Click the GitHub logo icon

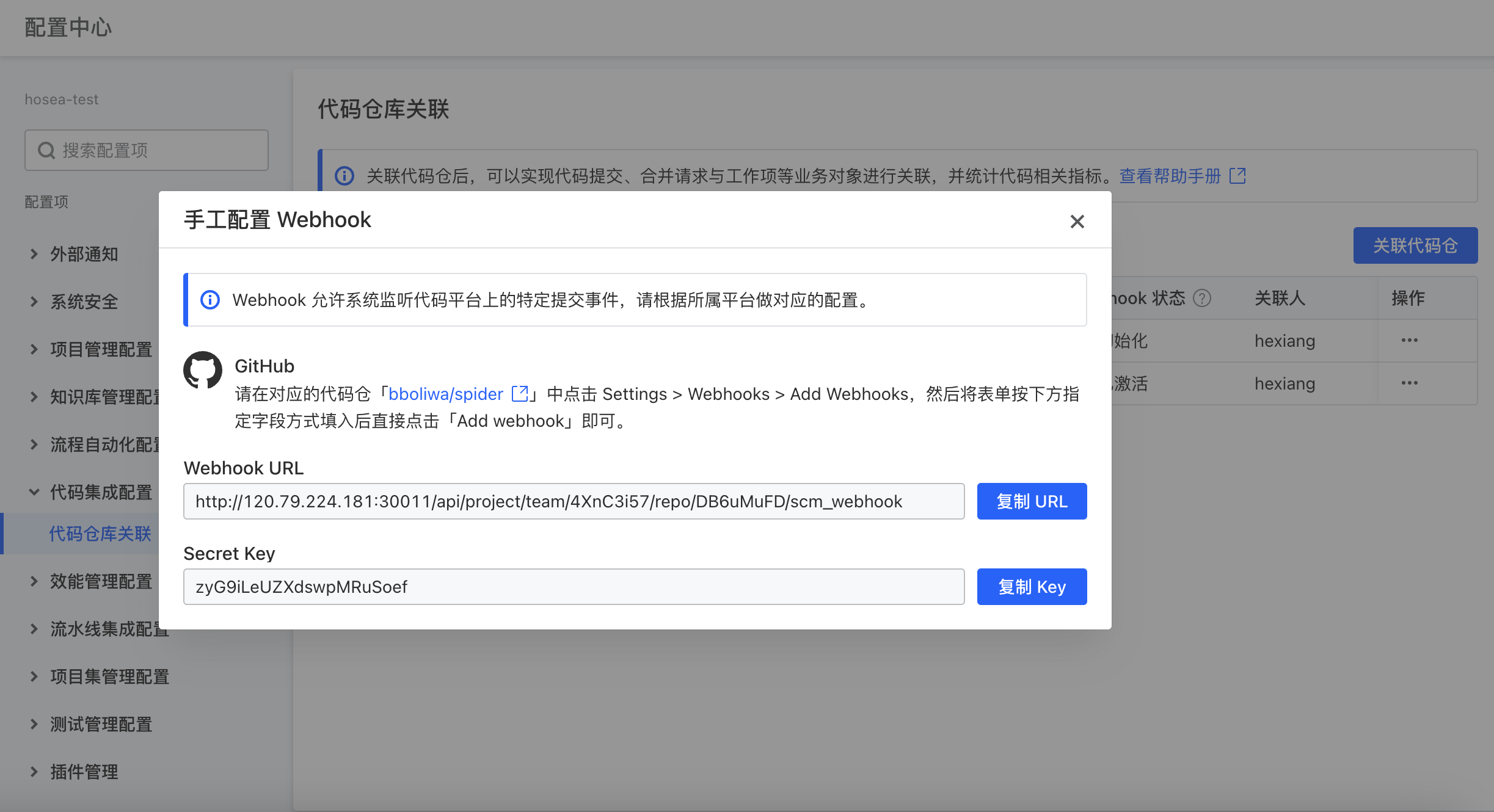[x=203, y=369]
